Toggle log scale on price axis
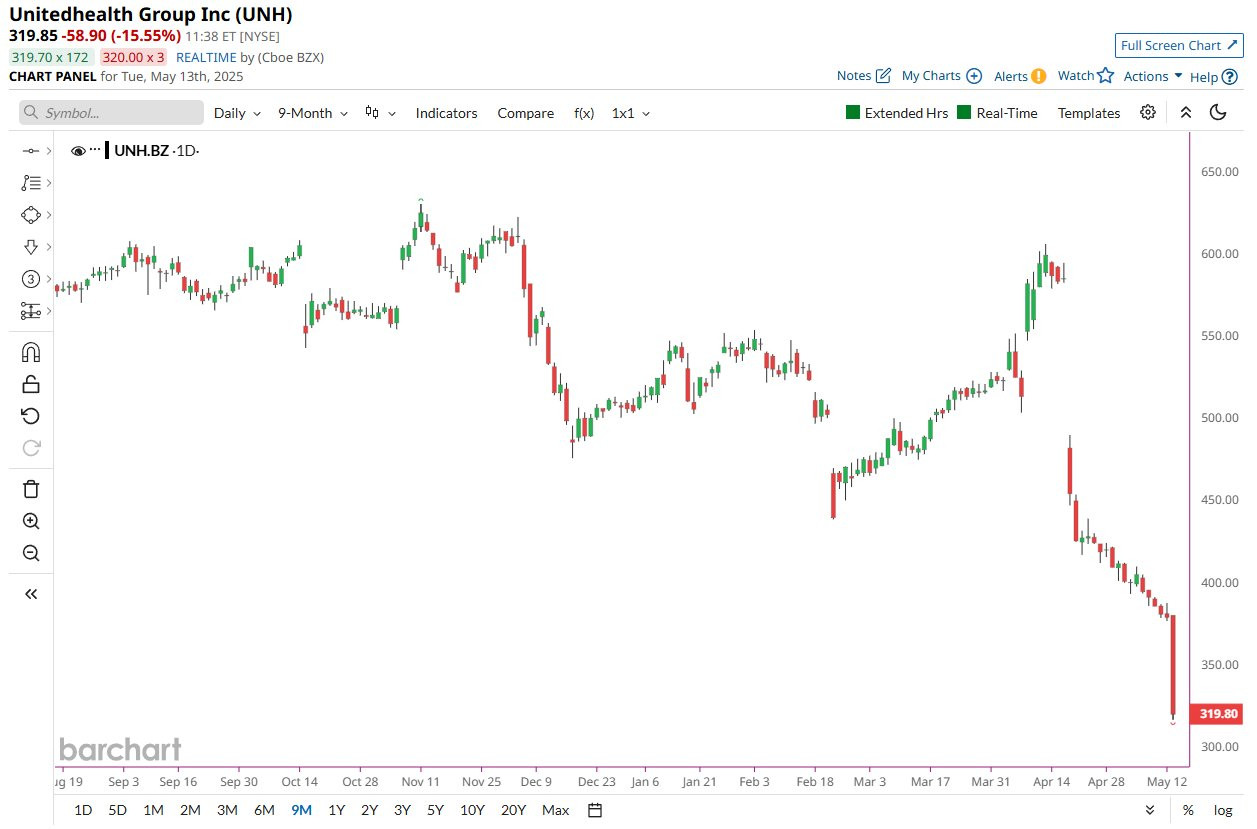This screenshot has height=829, width=1257. pyautogui.click(x=1223, y=810)
